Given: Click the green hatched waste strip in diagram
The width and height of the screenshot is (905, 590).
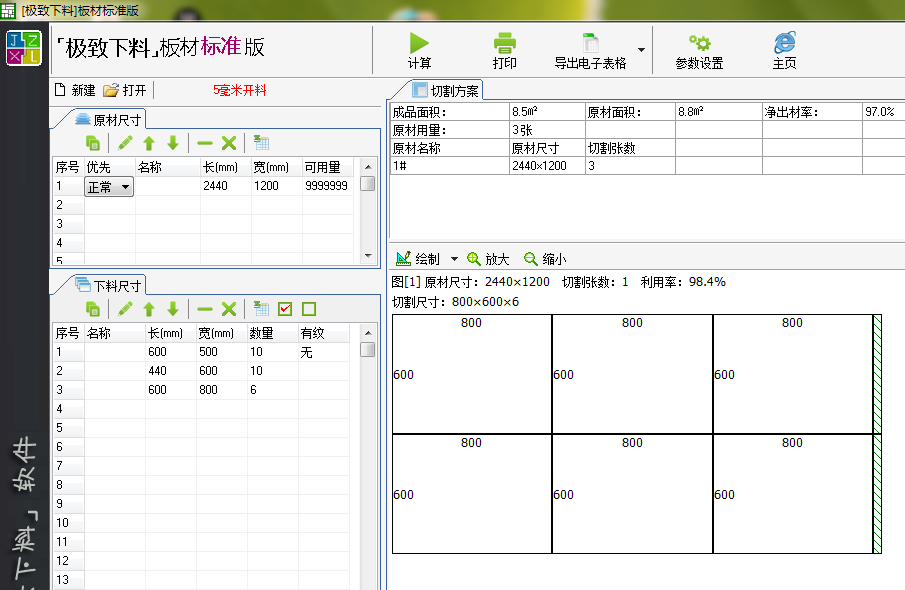Looking at the screenshot, I should coord(877,434).
